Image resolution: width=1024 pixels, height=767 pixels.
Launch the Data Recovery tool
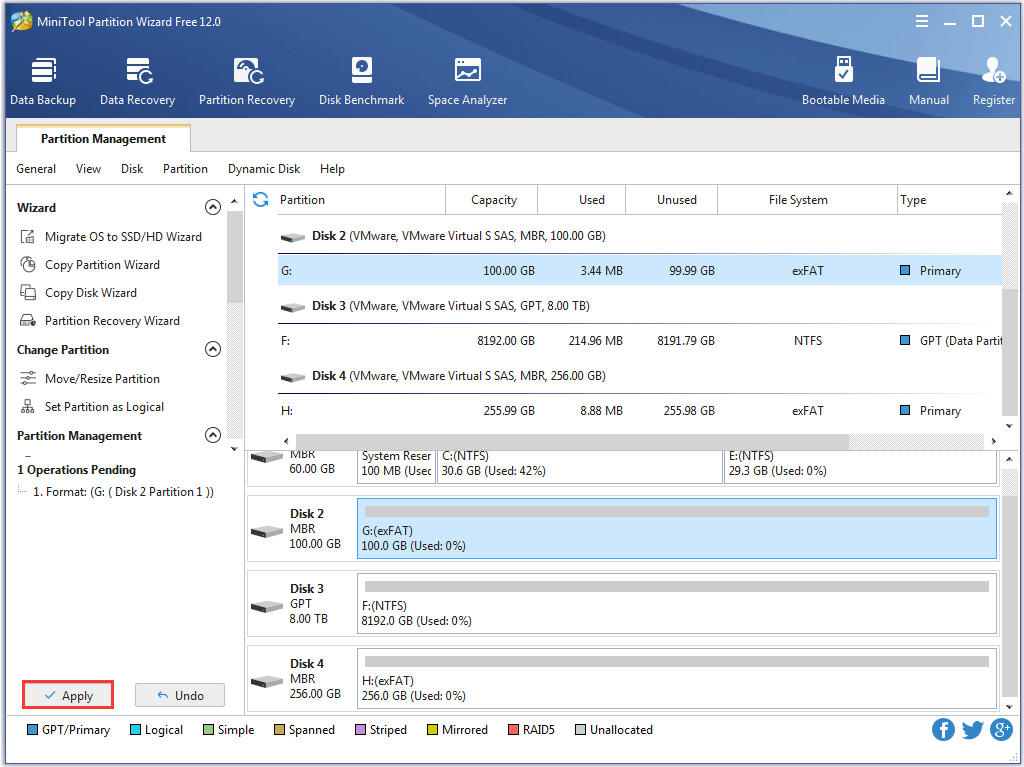(137, 82)
